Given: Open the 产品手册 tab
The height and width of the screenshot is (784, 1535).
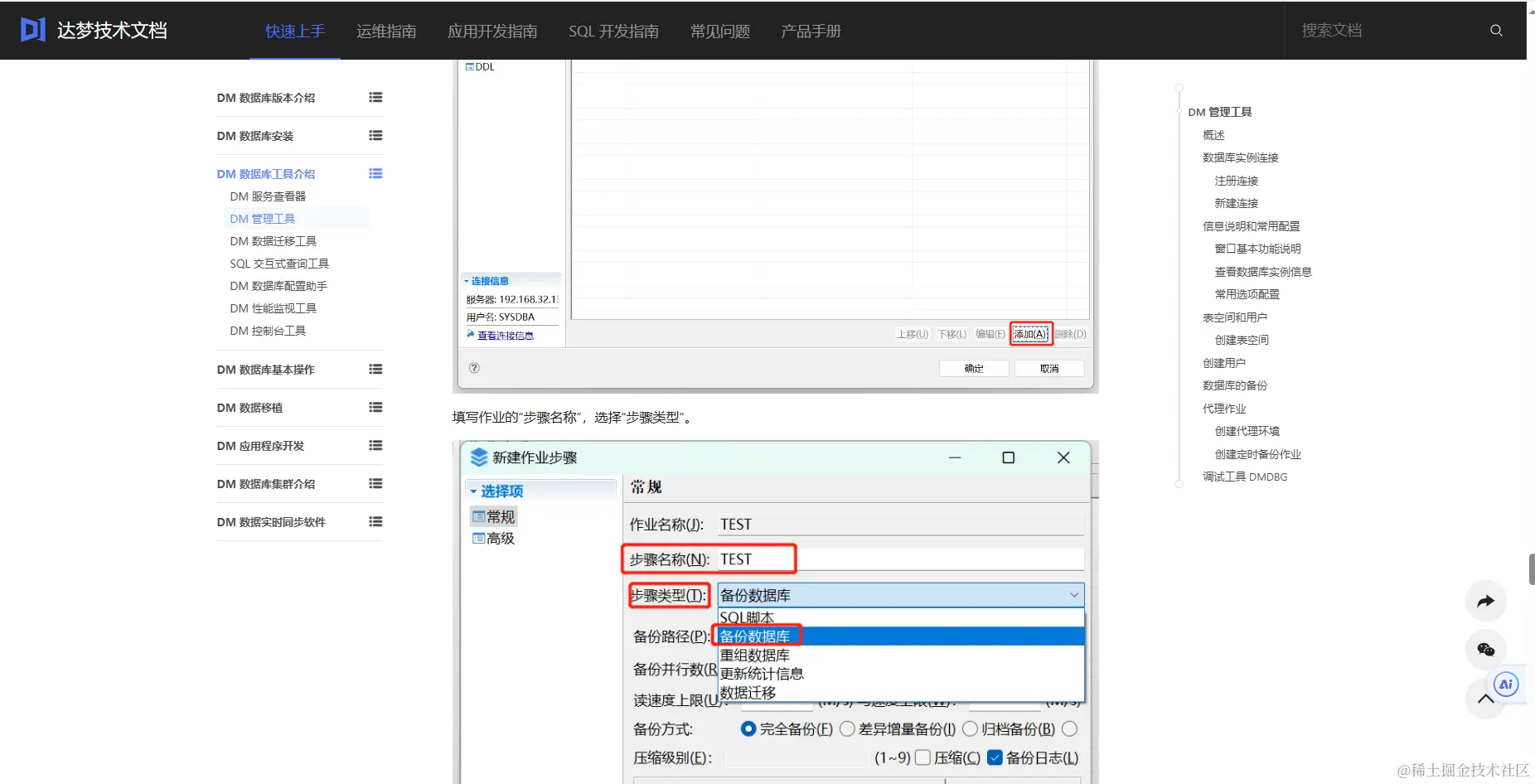Looking at the screenshot, I should point(811,31).
